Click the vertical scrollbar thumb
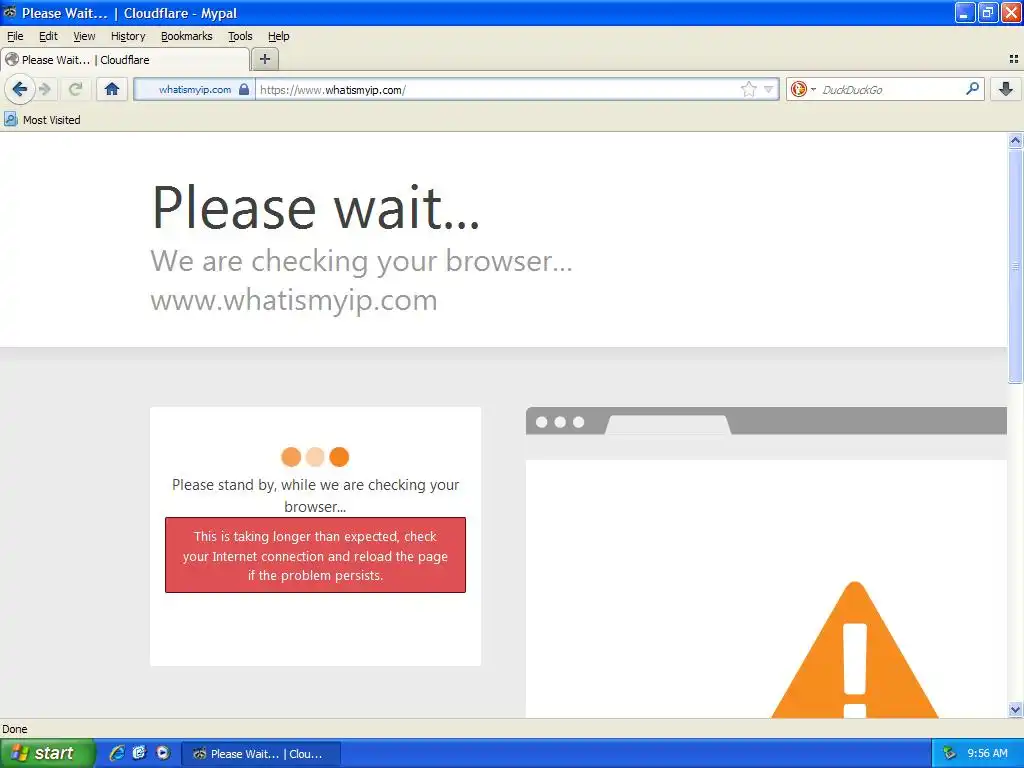1024x768 pixels. [x=1015, y=266]
